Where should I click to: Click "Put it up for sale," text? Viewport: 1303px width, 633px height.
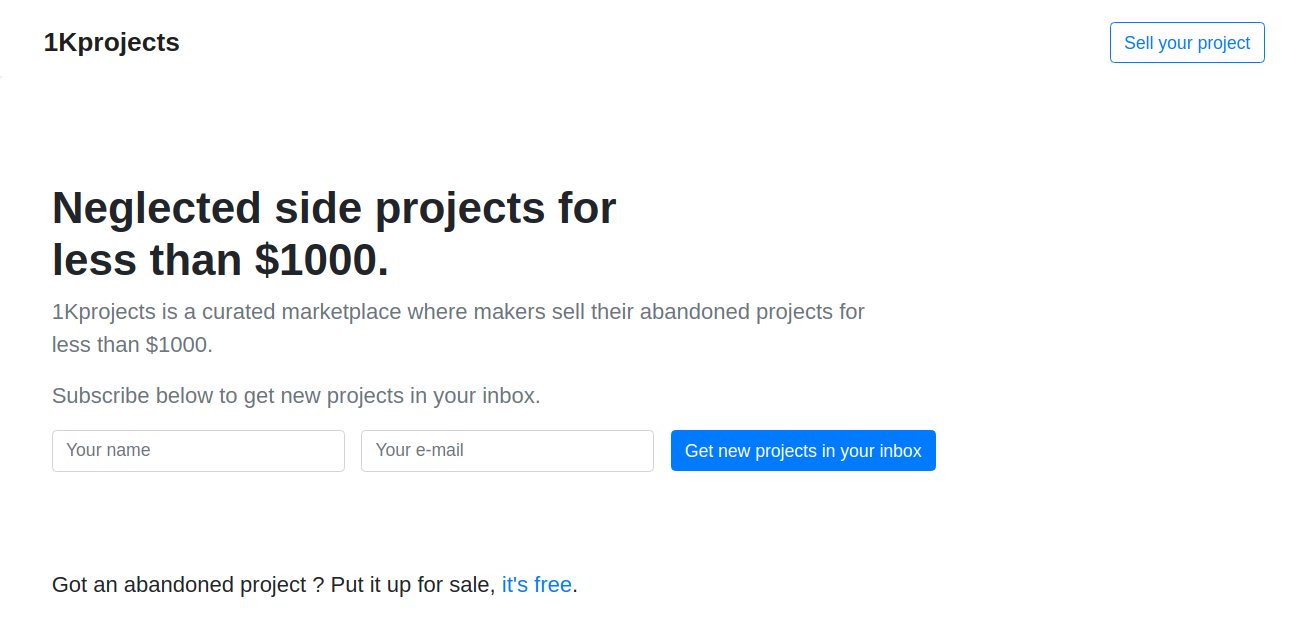tap(413, 584)
